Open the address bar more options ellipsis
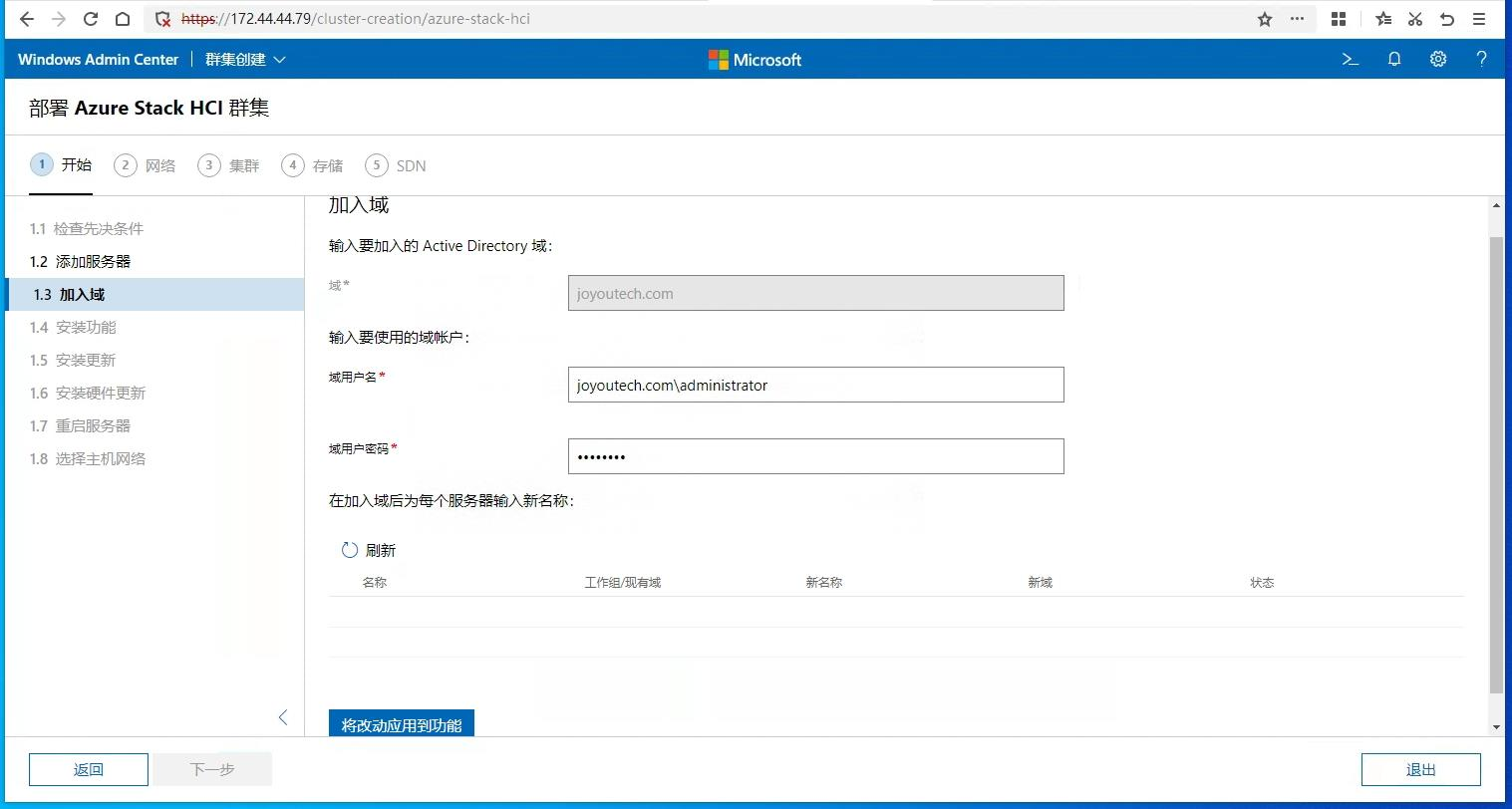 (1297, 19)
